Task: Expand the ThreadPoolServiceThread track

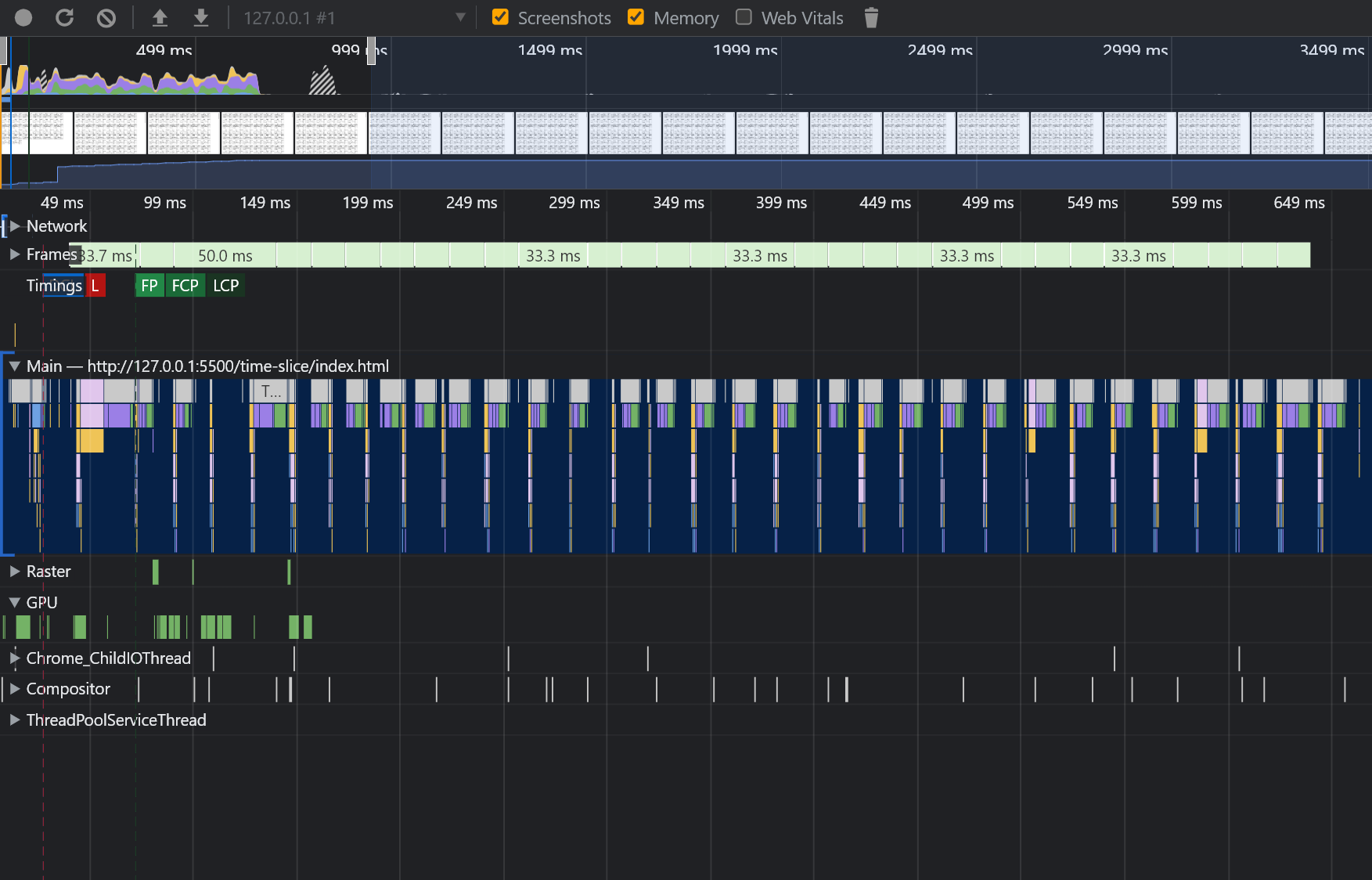Action: (x=15, y=720)
